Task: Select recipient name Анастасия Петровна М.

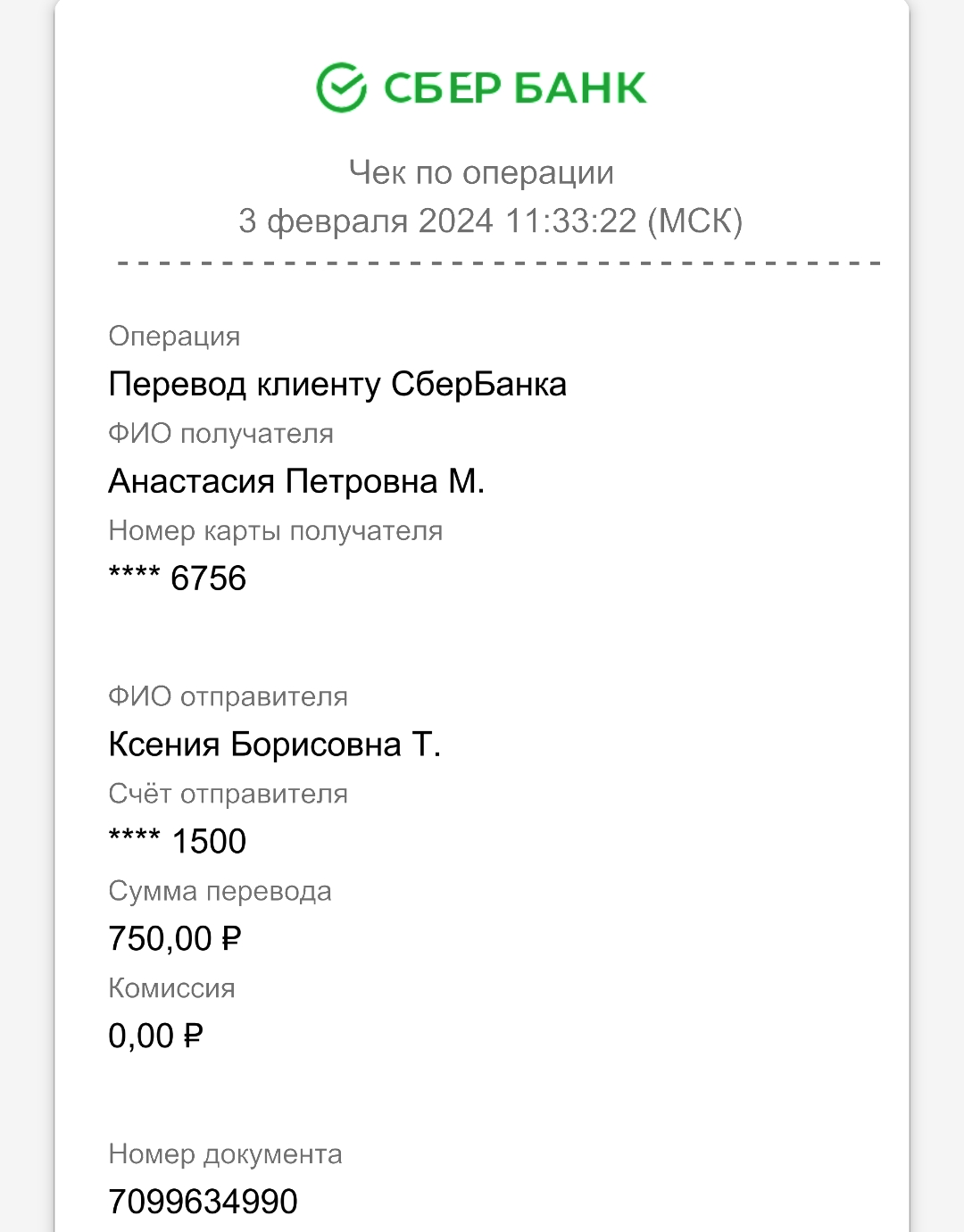Action: point(296,482)
